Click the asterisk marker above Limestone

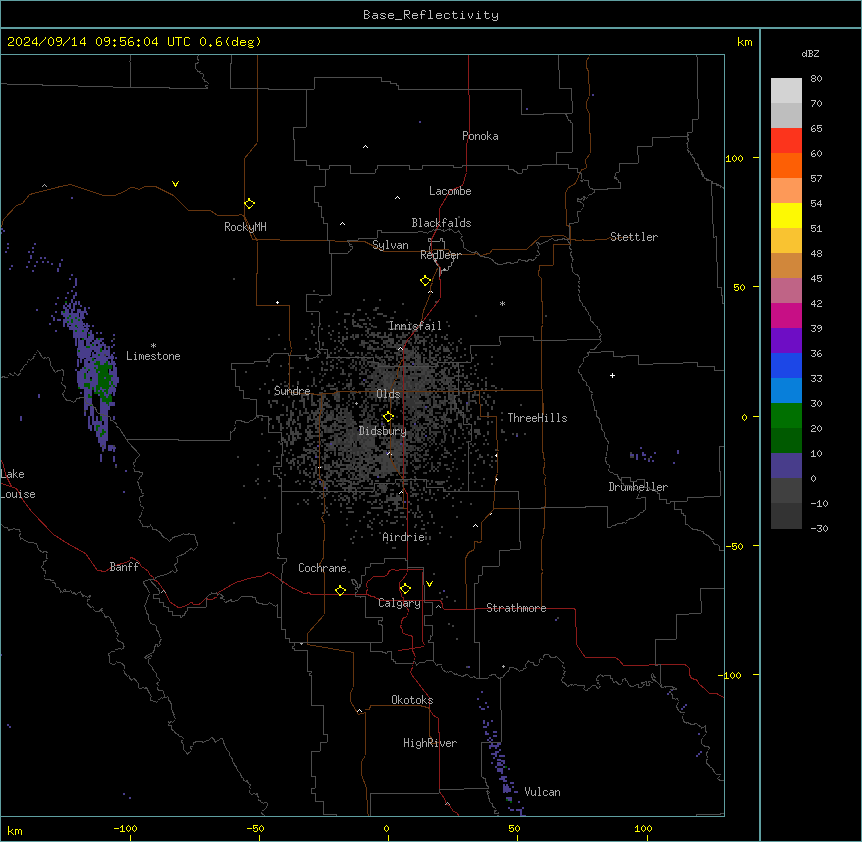pos(153,346)
